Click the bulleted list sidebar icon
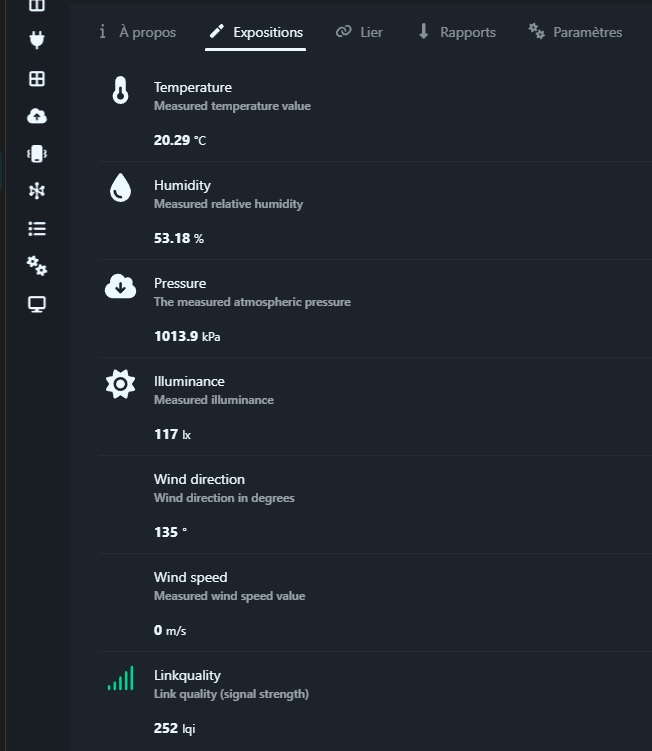Viewport: 652px width, 751px height. pos(37,228)
